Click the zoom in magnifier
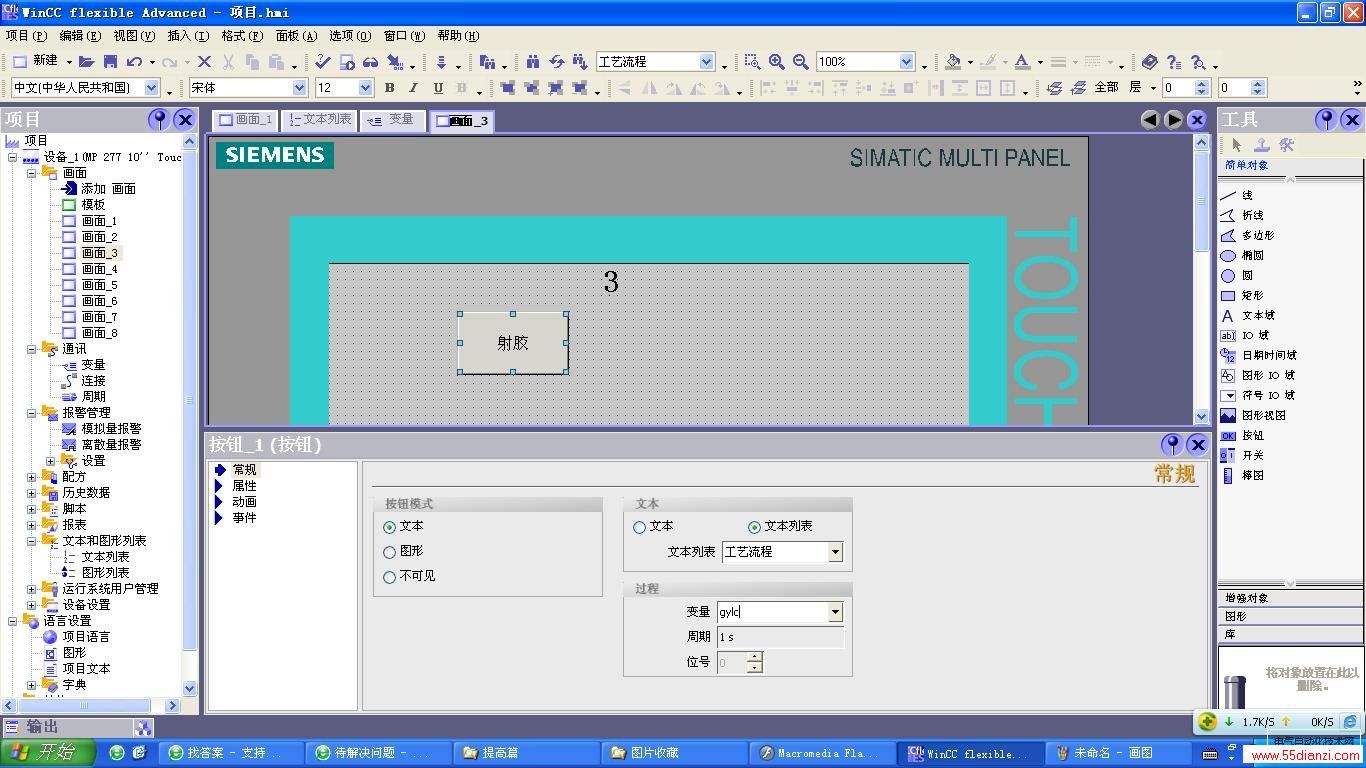 [776, 62]
